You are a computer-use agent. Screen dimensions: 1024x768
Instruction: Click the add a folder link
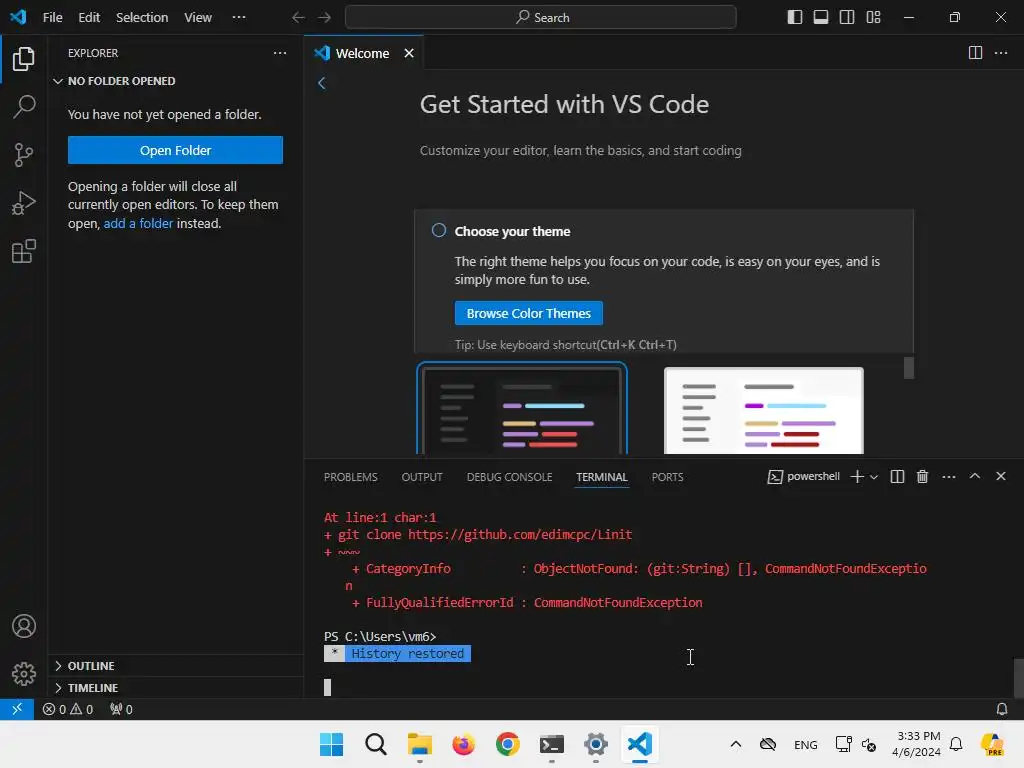pos(138,223)
